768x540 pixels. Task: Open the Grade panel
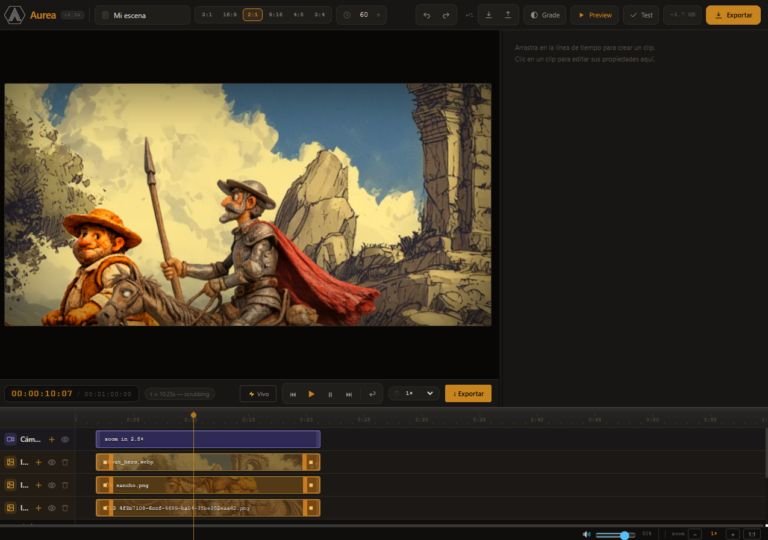coord(545,15)
